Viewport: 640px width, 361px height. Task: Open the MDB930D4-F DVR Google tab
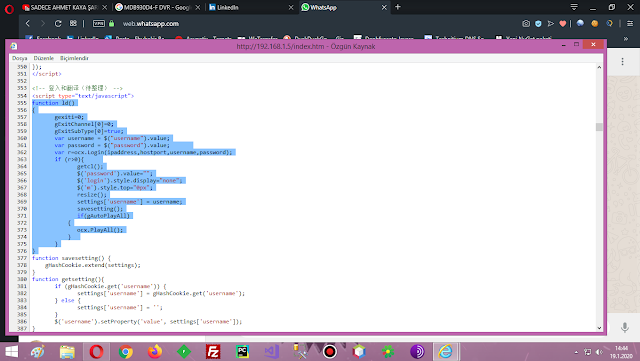157,7
